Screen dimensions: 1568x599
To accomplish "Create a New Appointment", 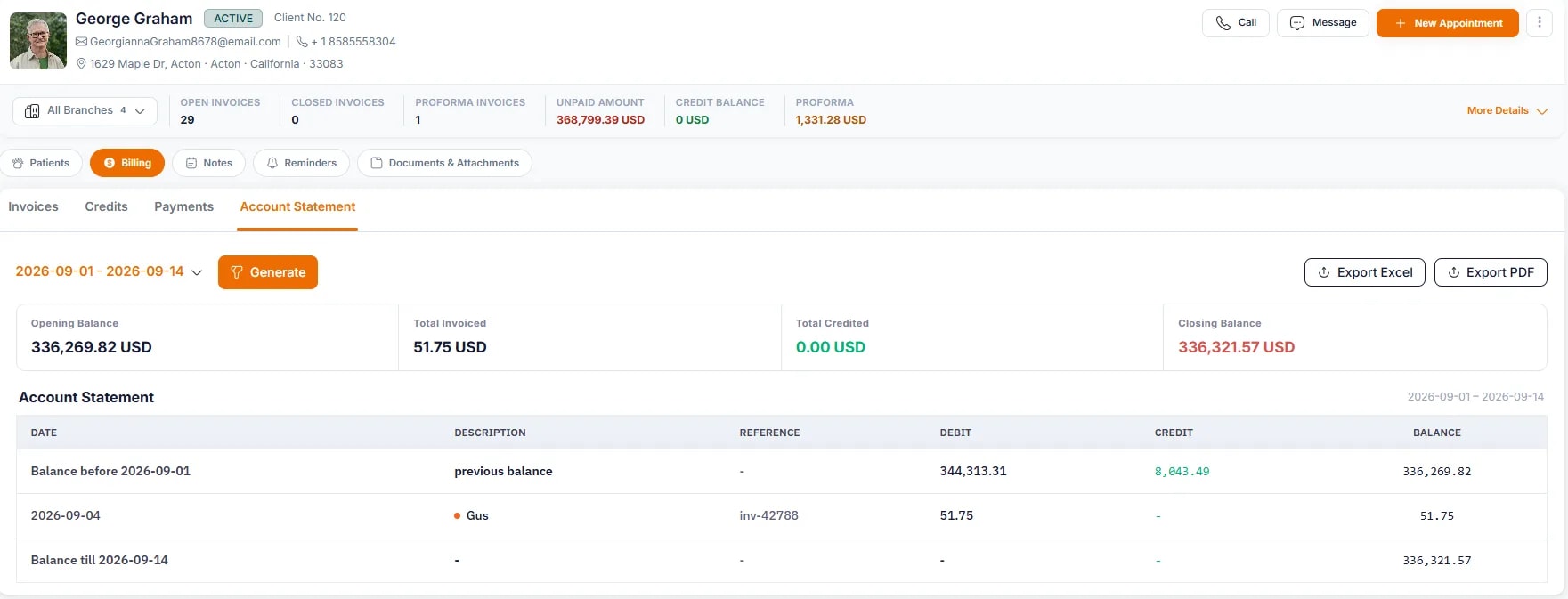I will pos(1448,23).
